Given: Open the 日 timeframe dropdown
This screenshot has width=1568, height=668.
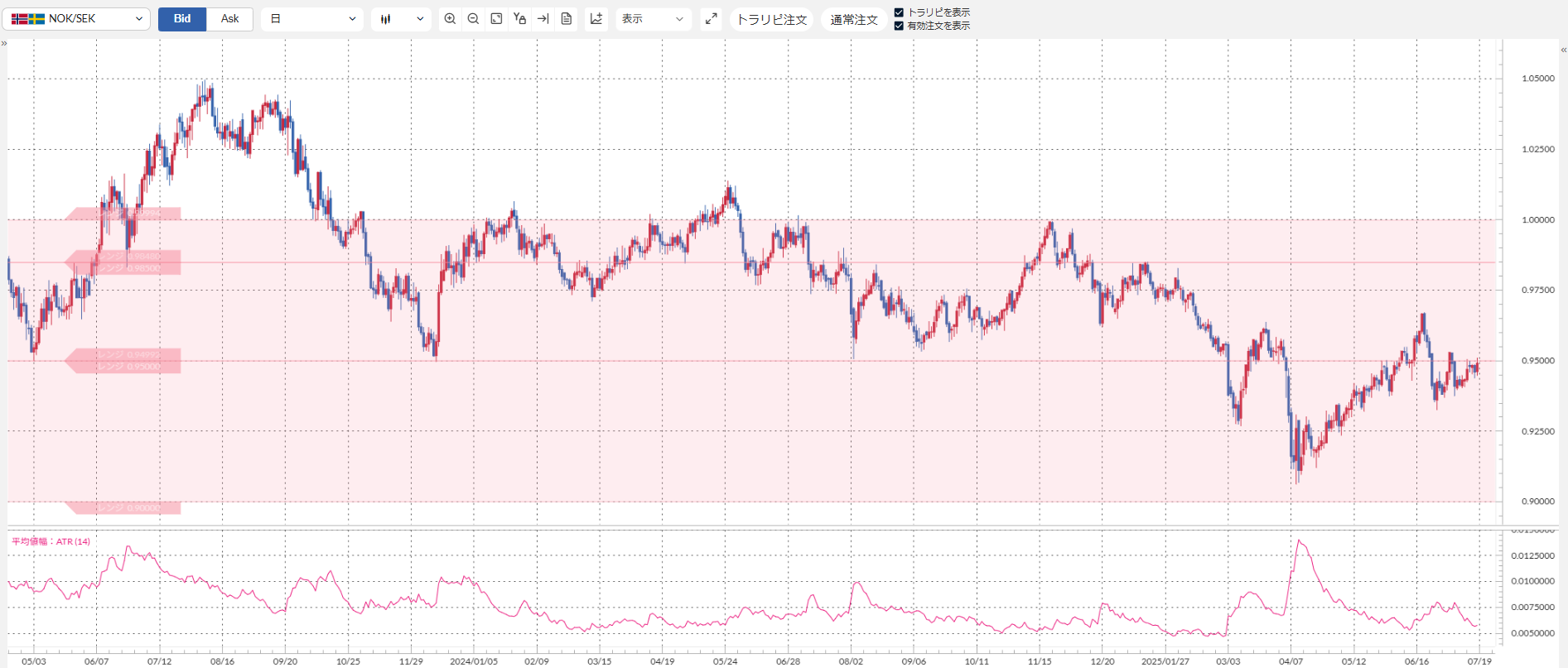Looking at the screenshot, I should [x=312, y=19].
